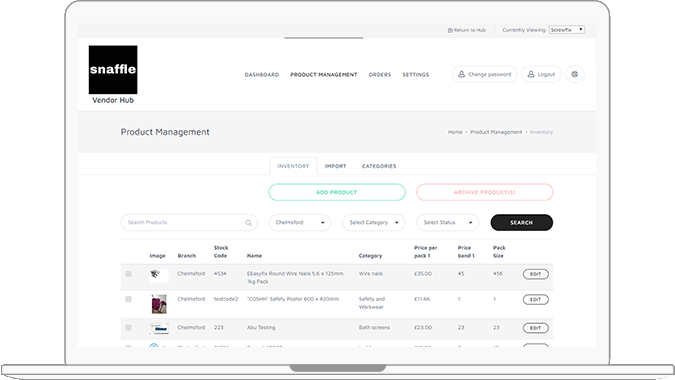This screenshot has width=675, height=380.
Task: Click the Return to Hub icon
Action: pyautogui.click(x=450, y=30)
